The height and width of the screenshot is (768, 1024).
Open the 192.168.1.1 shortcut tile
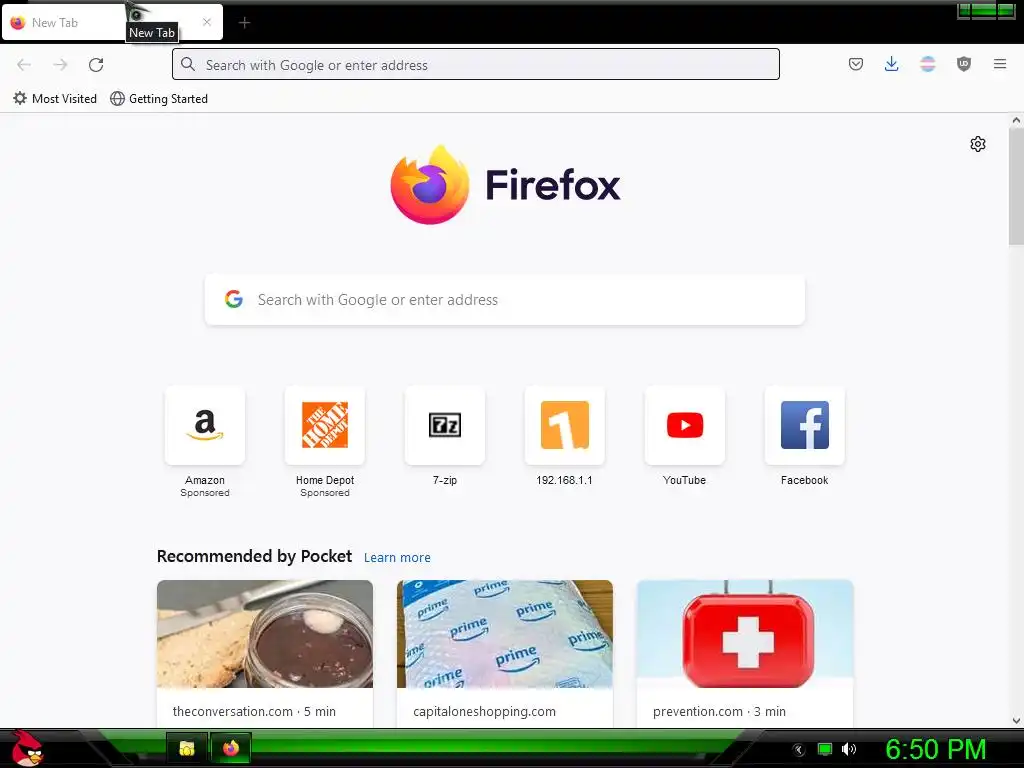pos(565,425)
